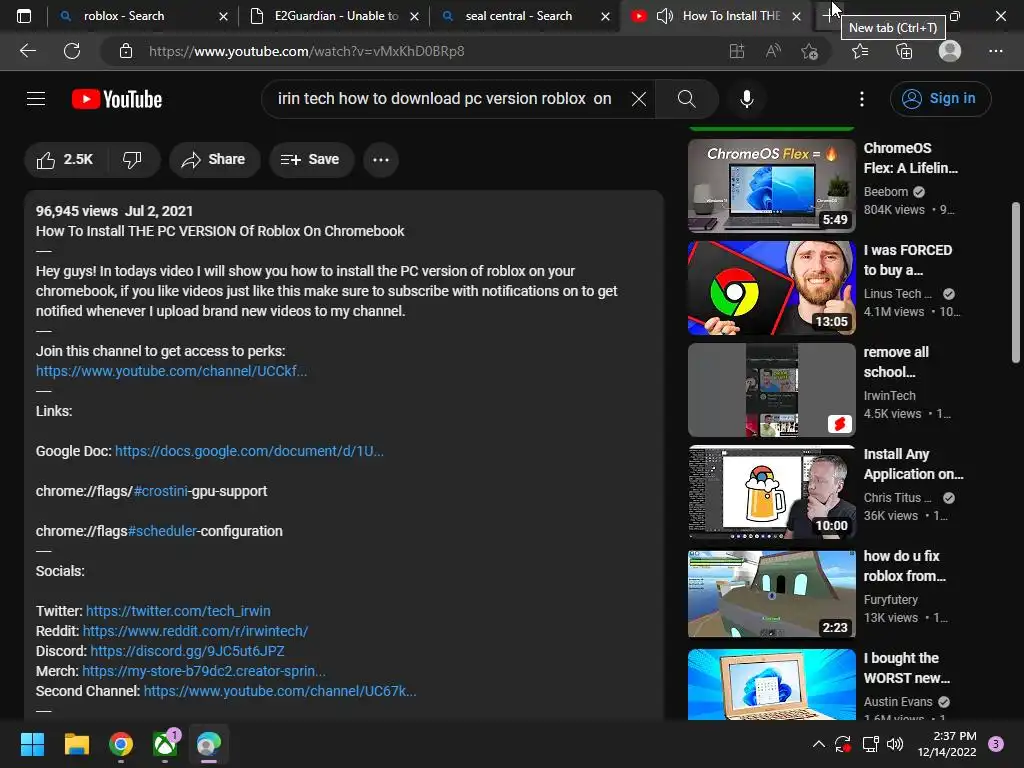Click the page vertical scrollbar

pyautogui.click(x=1016, y=282)
